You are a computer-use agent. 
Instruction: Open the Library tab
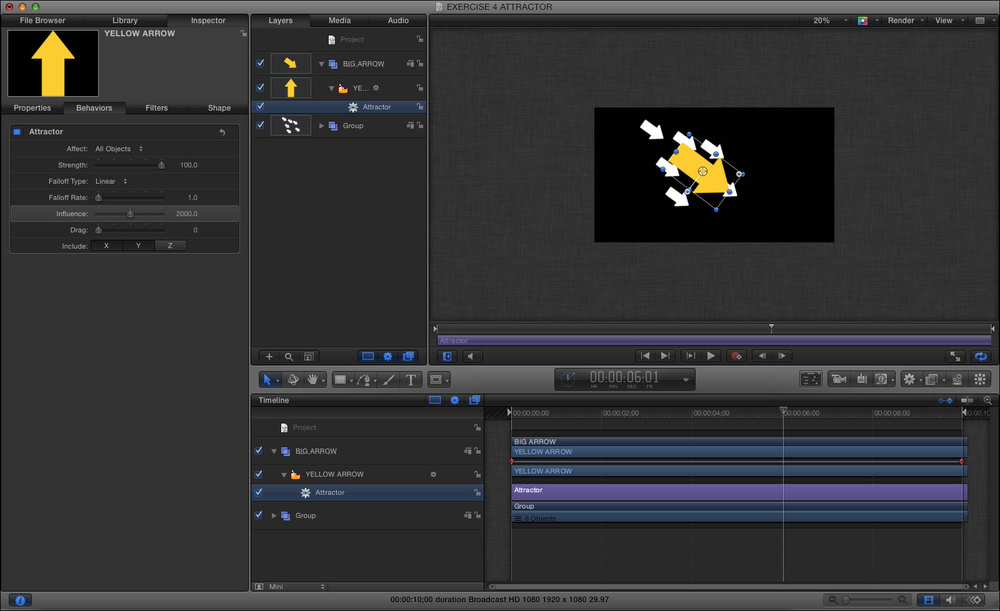[125, 20]
